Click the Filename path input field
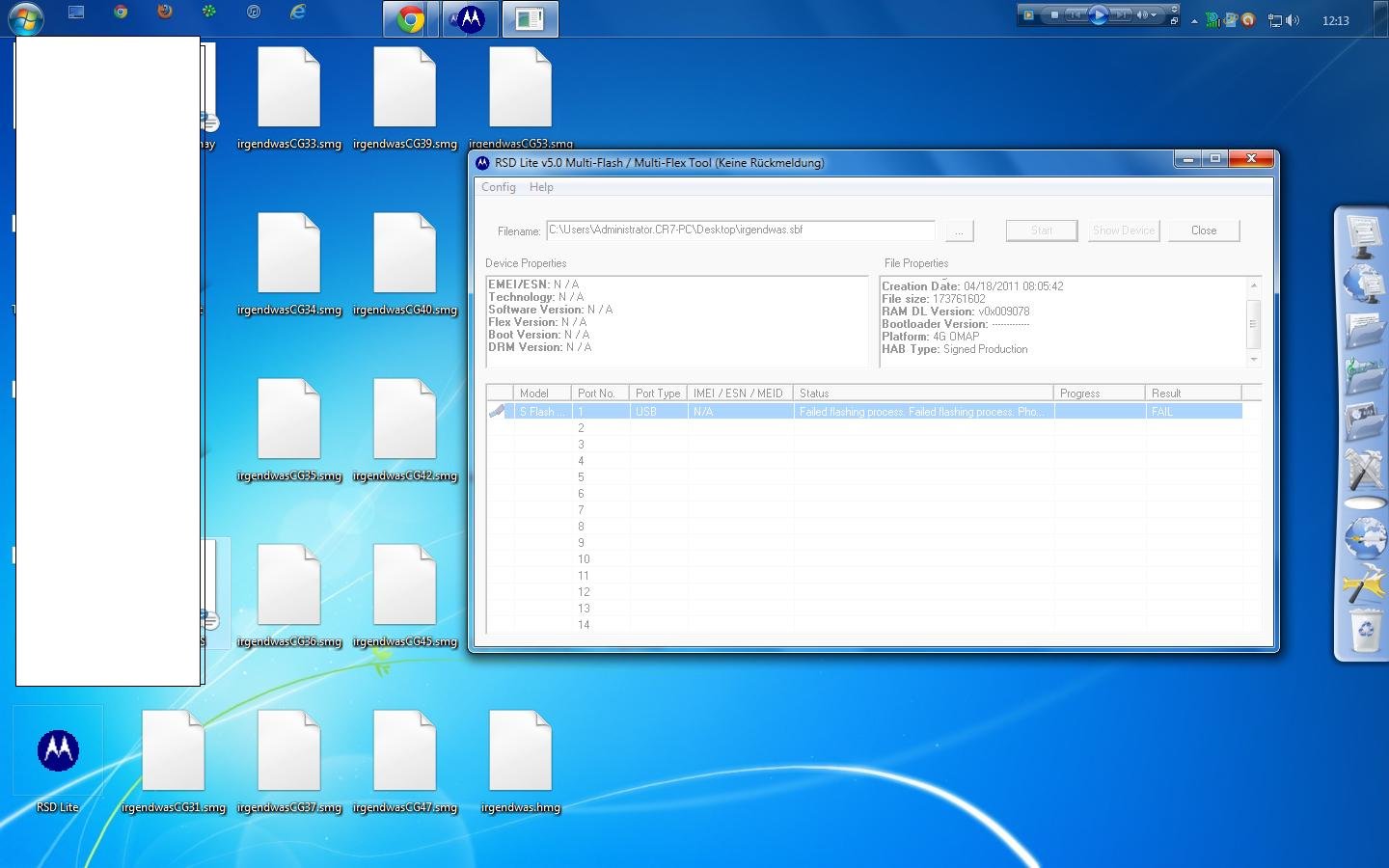1389x868 pixels. coord(741,231)
